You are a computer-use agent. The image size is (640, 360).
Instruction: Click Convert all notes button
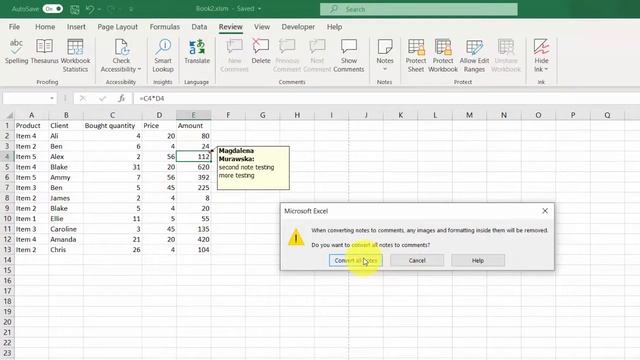point(356,260)
